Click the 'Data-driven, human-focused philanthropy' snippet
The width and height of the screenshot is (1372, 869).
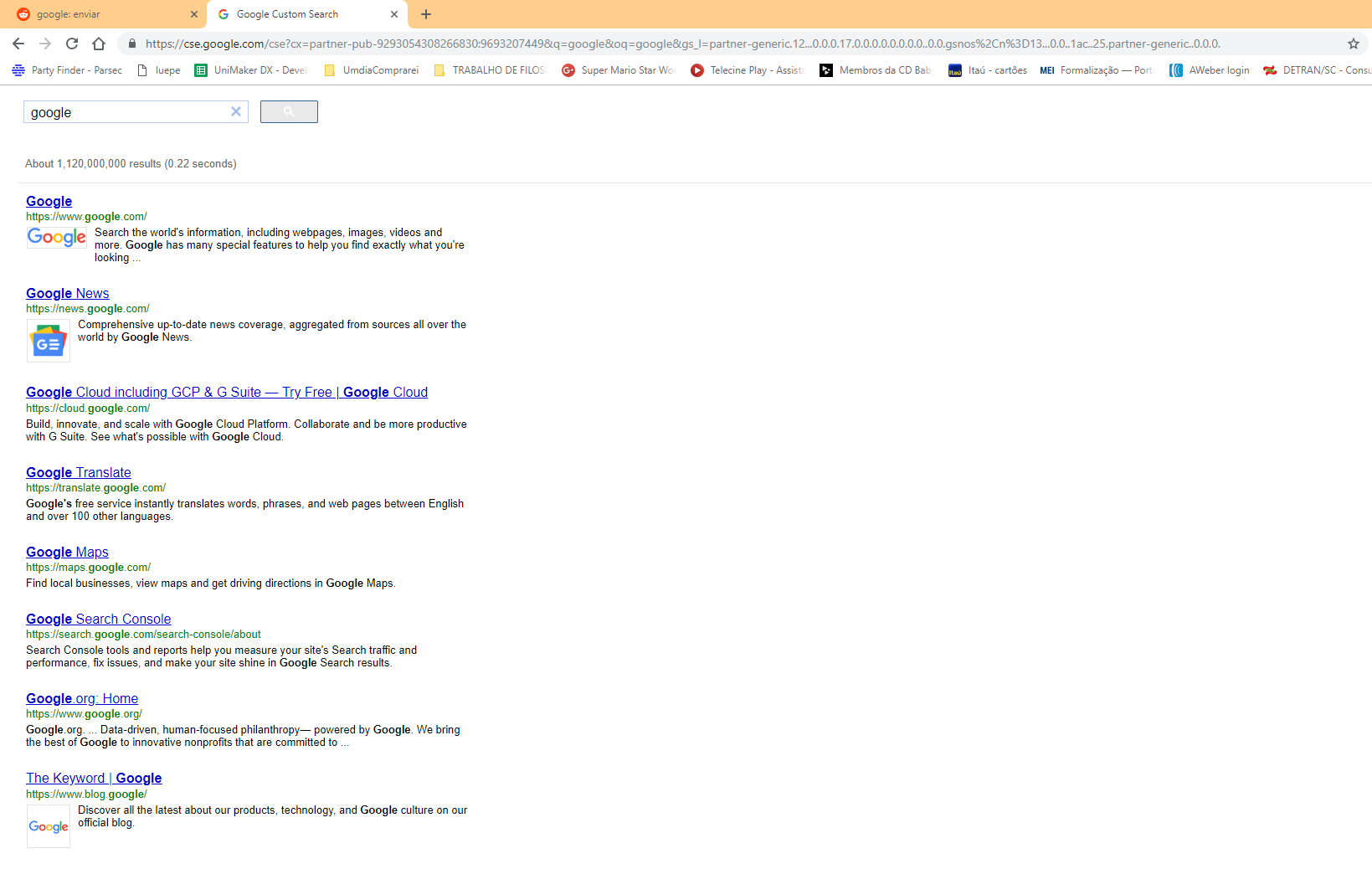[244, 736]
